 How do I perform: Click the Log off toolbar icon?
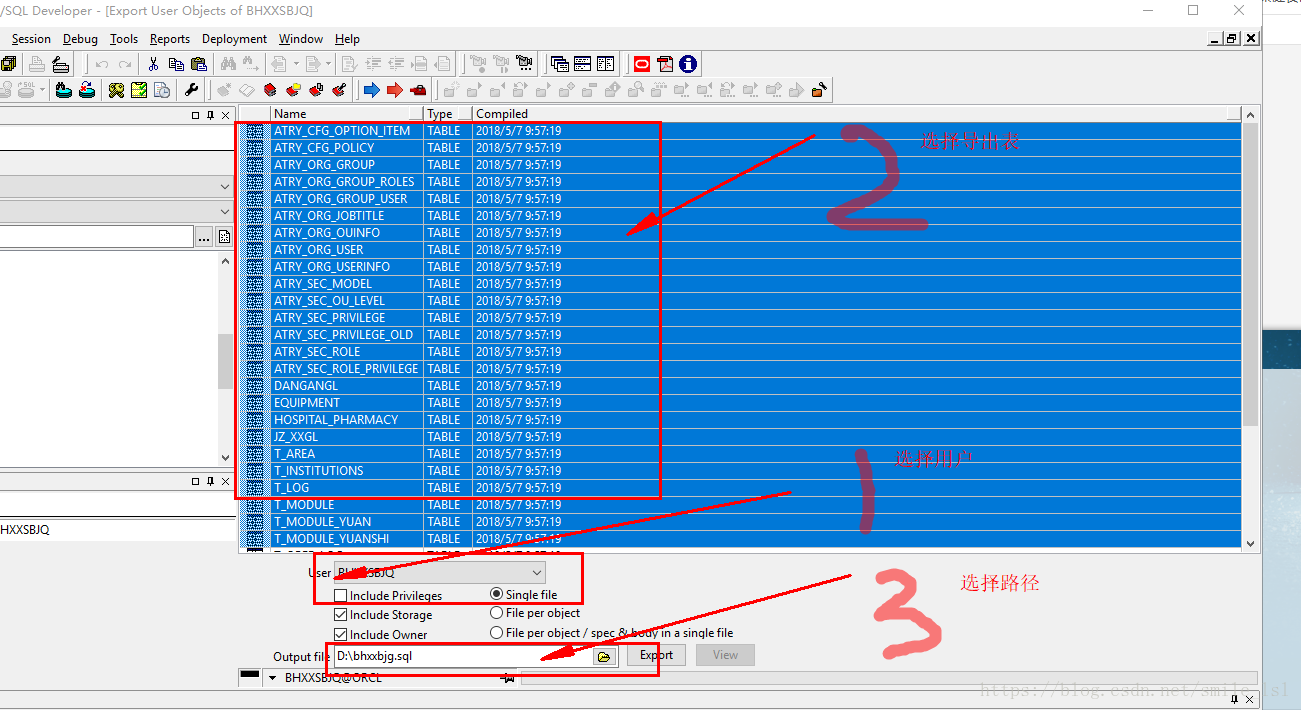pyautogui.click(x=87, y=90)
